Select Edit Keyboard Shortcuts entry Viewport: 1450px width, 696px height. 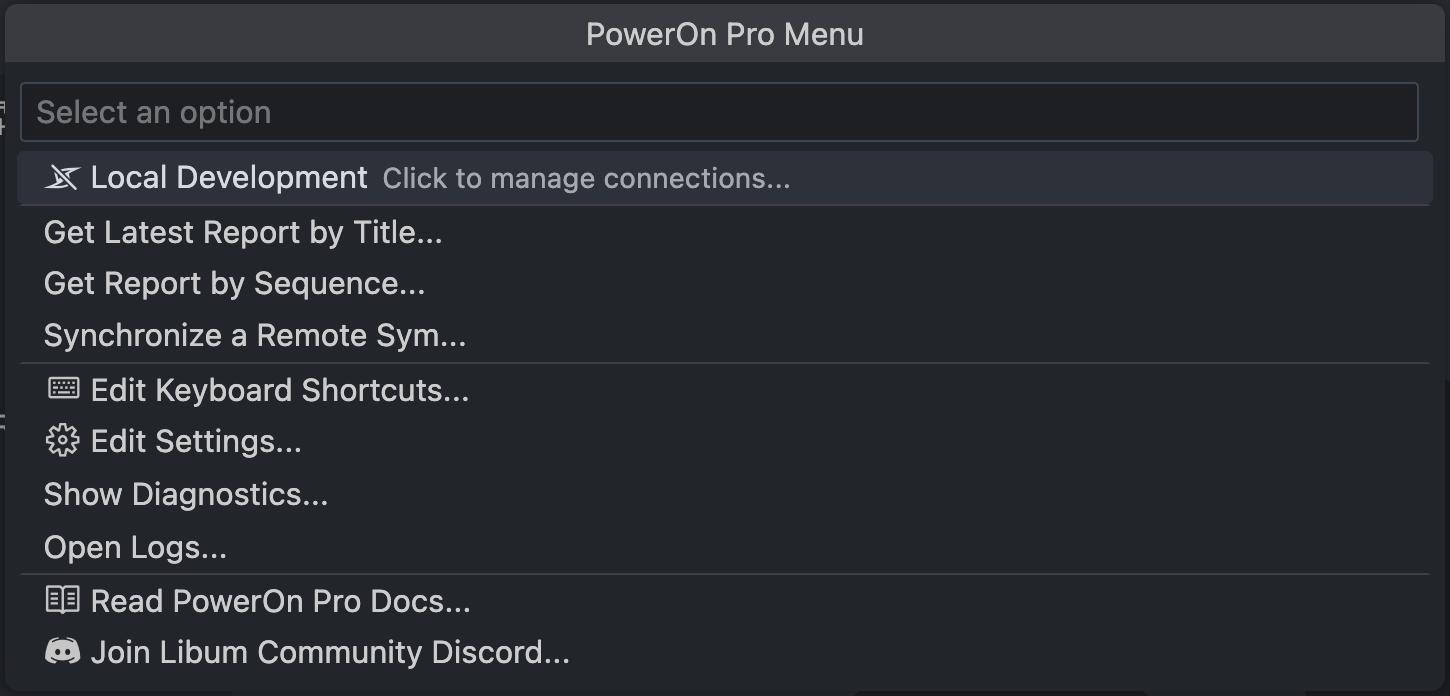point(278,388)
